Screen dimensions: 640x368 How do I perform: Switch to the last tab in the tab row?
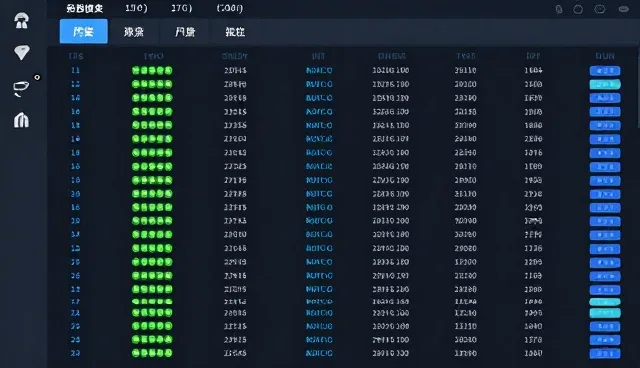click(235, 31)
